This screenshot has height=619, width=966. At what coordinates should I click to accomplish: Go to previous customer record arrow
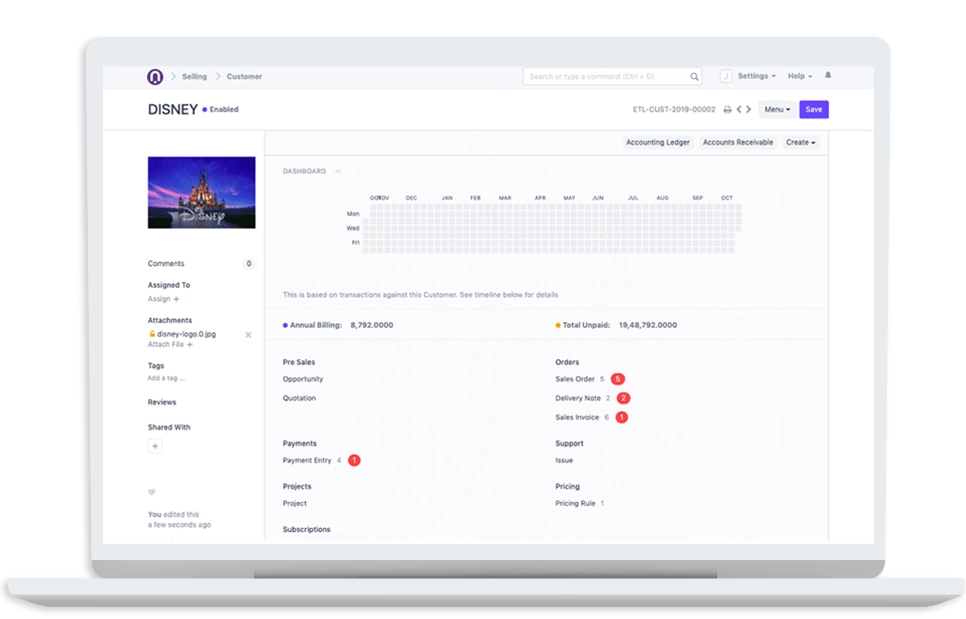pos(739,110)
